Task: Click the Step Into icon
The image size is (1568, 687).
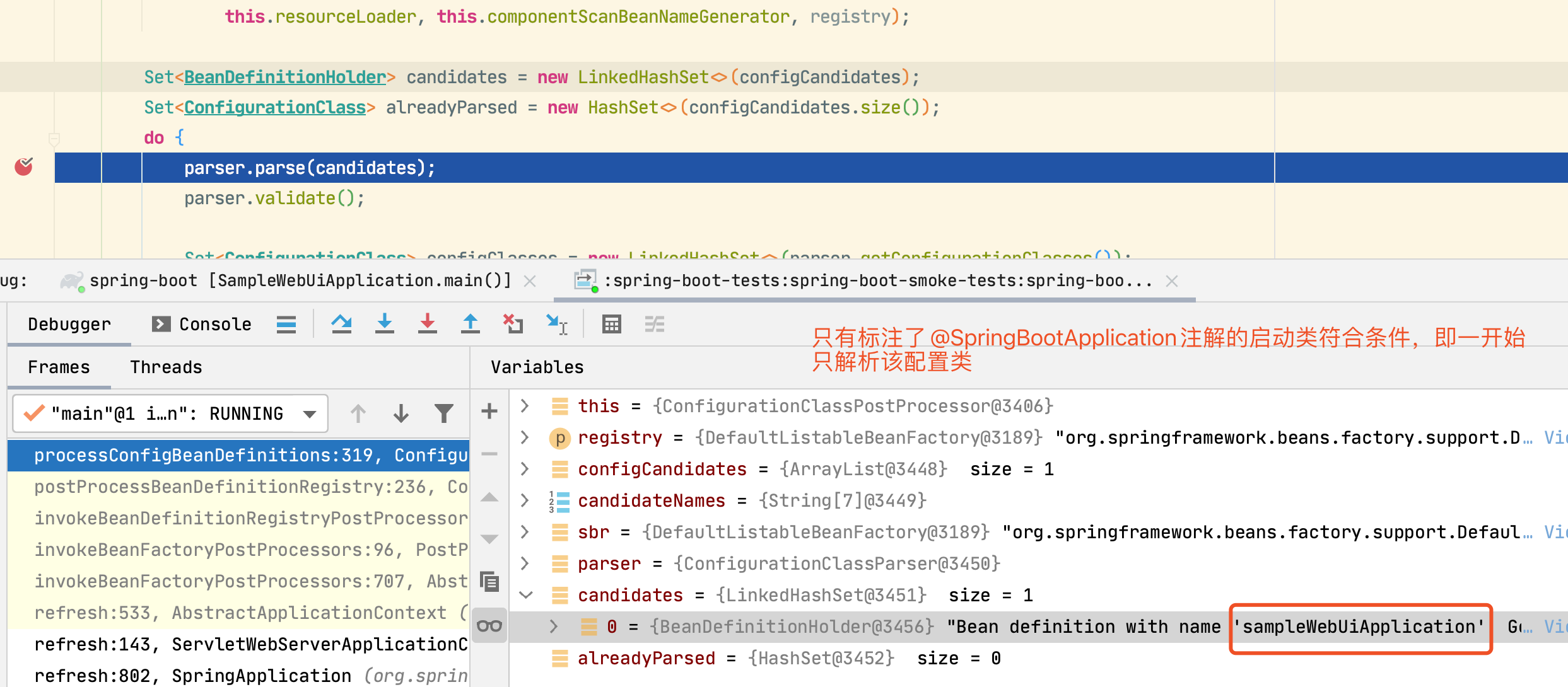Action: click(x=384, y=324)
